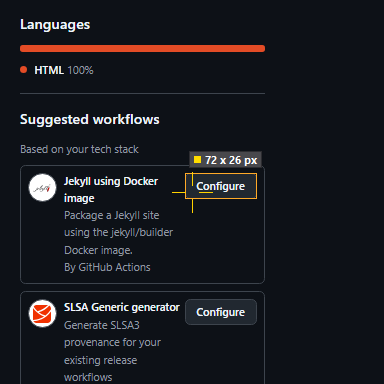Click the red SLSA generator envelope icon
The image size is (384, 384).
42,314
